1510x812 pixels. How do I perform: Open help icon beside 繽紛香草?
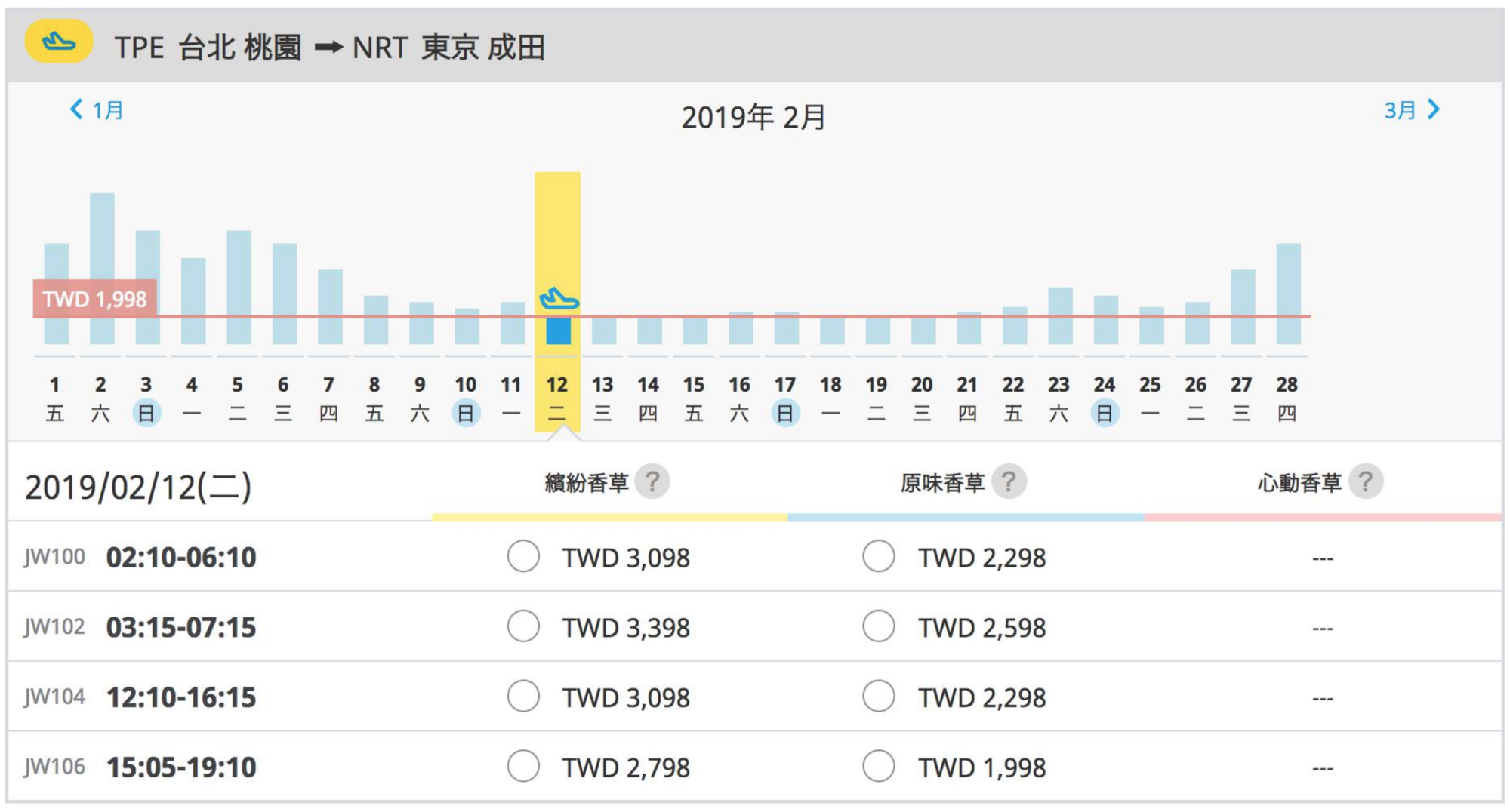click(652, 481)
